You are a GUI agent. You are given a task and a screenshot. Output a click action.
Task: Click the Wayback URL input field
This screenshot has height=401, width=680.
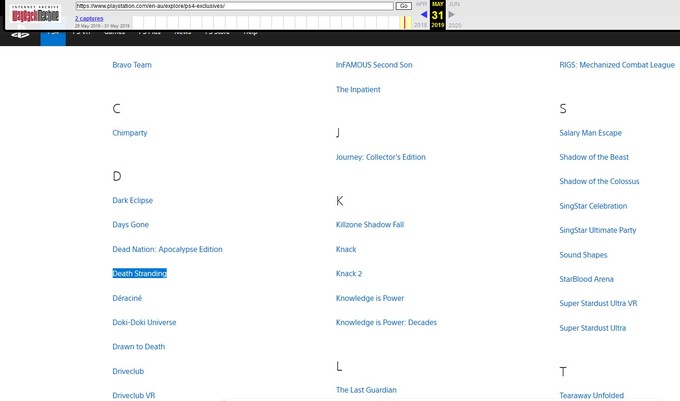click(x=234, y=6)
